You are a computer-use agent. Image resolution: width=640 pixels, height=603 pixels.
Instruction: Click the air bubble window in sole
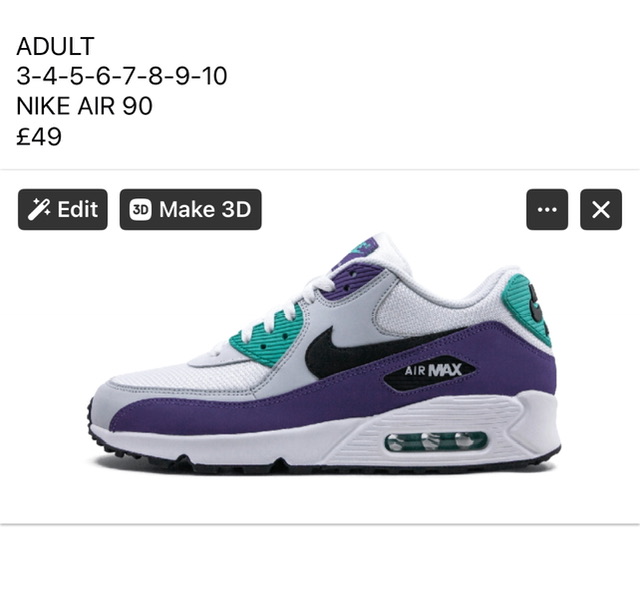436,442
